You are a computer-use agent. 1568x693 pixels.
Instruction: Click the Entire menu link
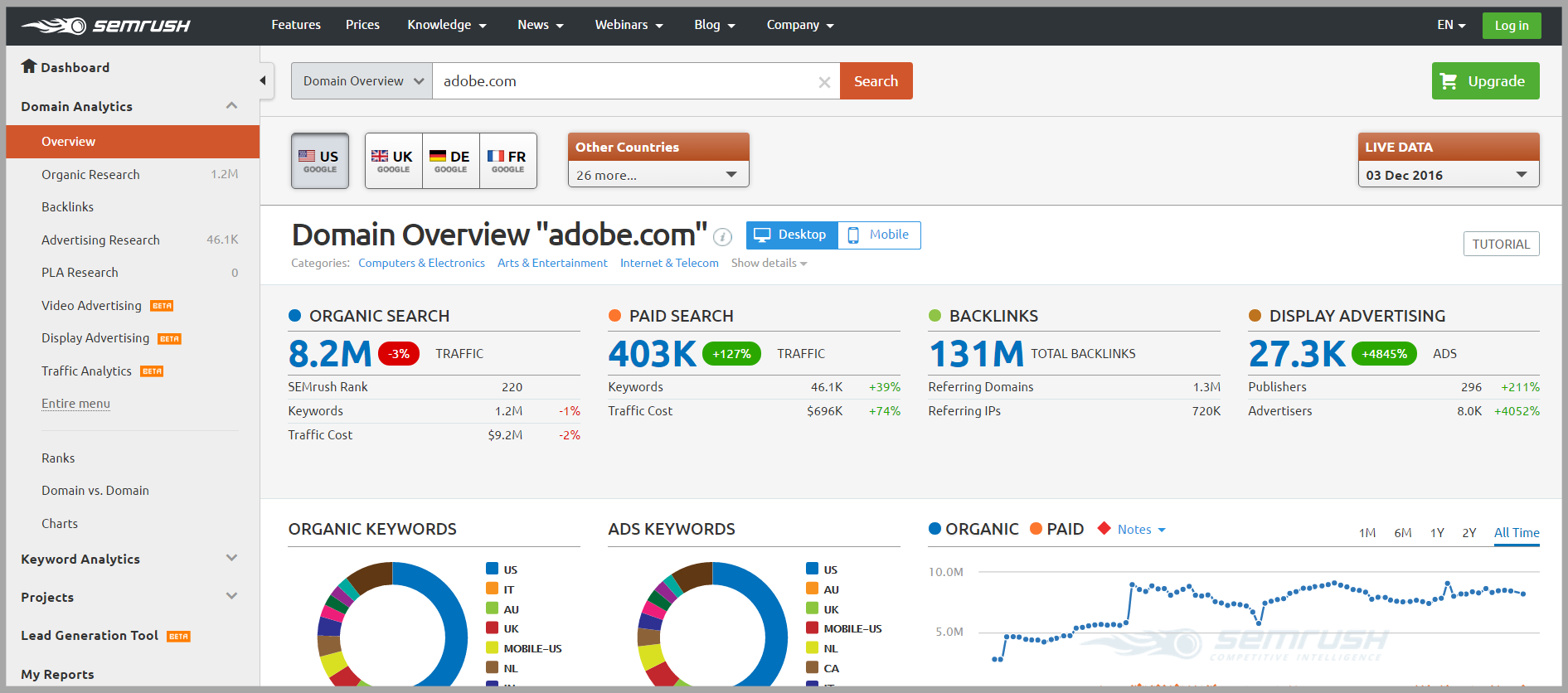[x=75, y=404]
